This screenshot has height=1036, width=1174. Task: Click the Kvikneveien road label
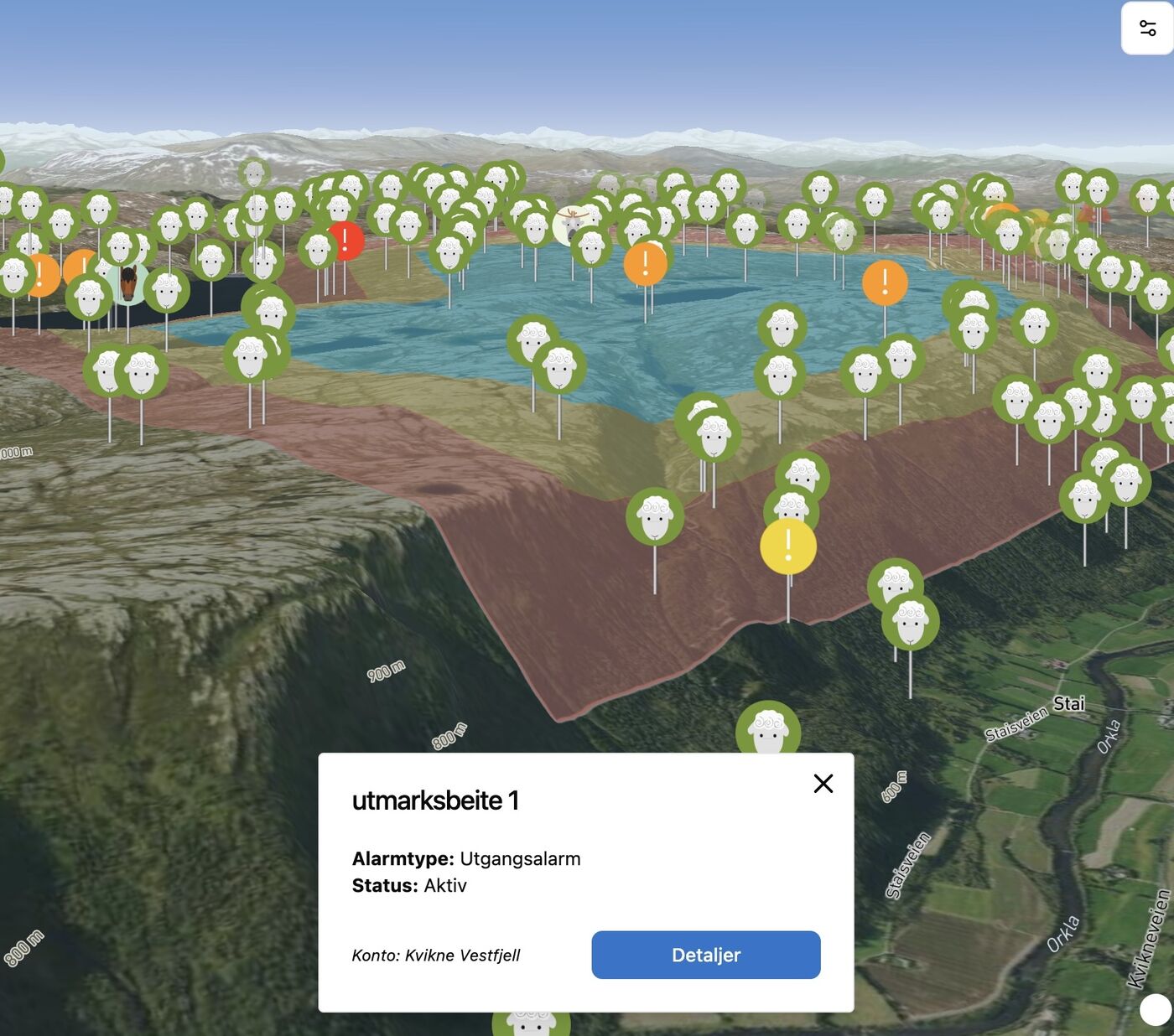[1149, 939]
